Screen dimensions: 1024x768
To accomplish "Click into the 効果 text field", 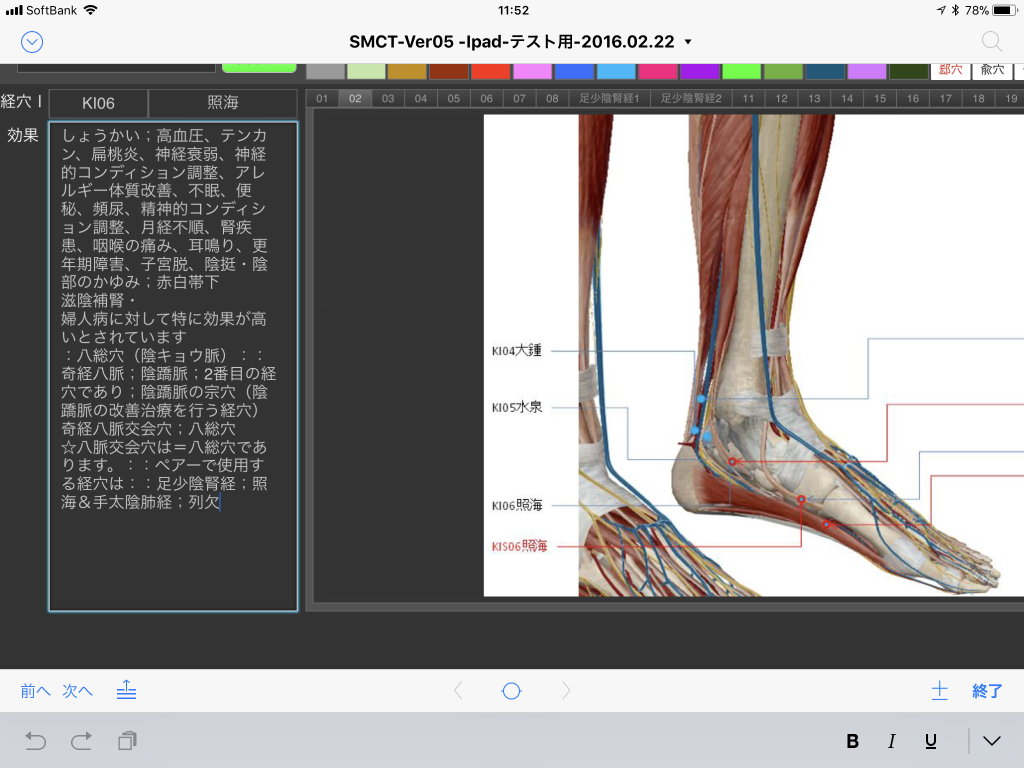I will (x=173, y=366).
